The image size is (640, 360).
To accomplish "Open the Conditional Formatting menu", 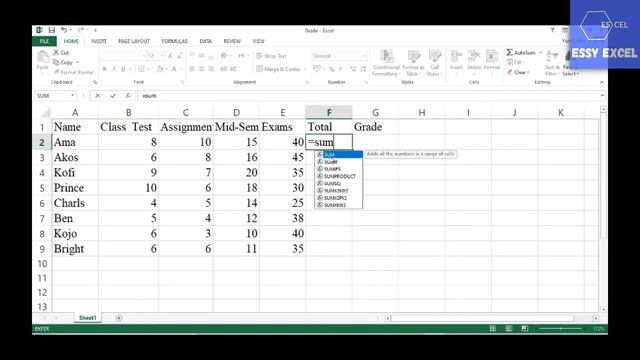I will click(386, 63).
